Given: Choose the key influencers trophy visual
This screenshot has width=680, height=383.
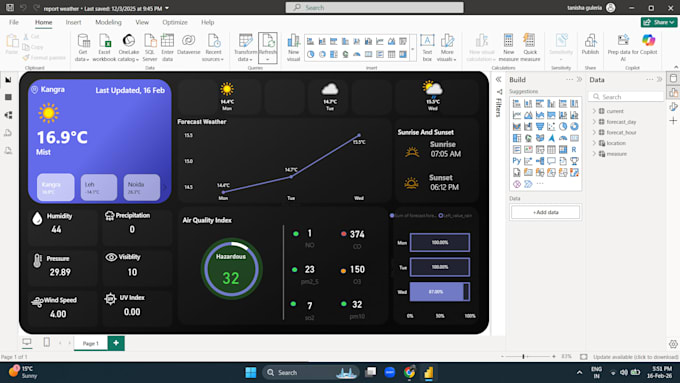Looking at the screenshot, I should tap(574, 161).
